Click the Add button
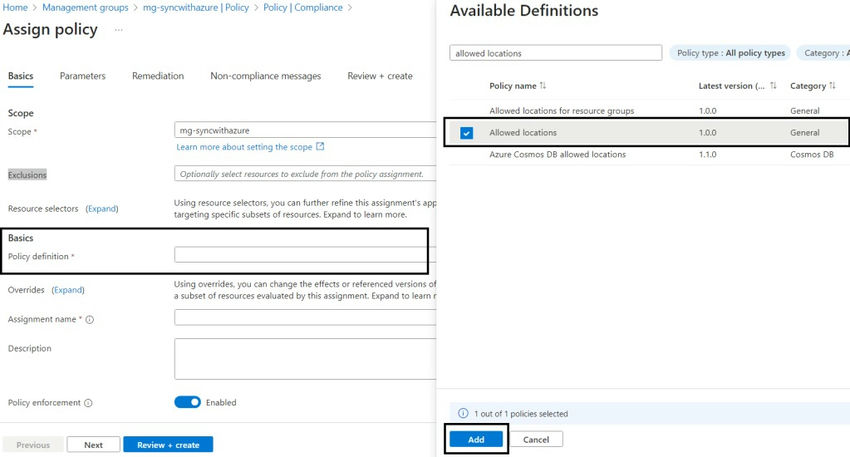 click(x=475, y=439)
